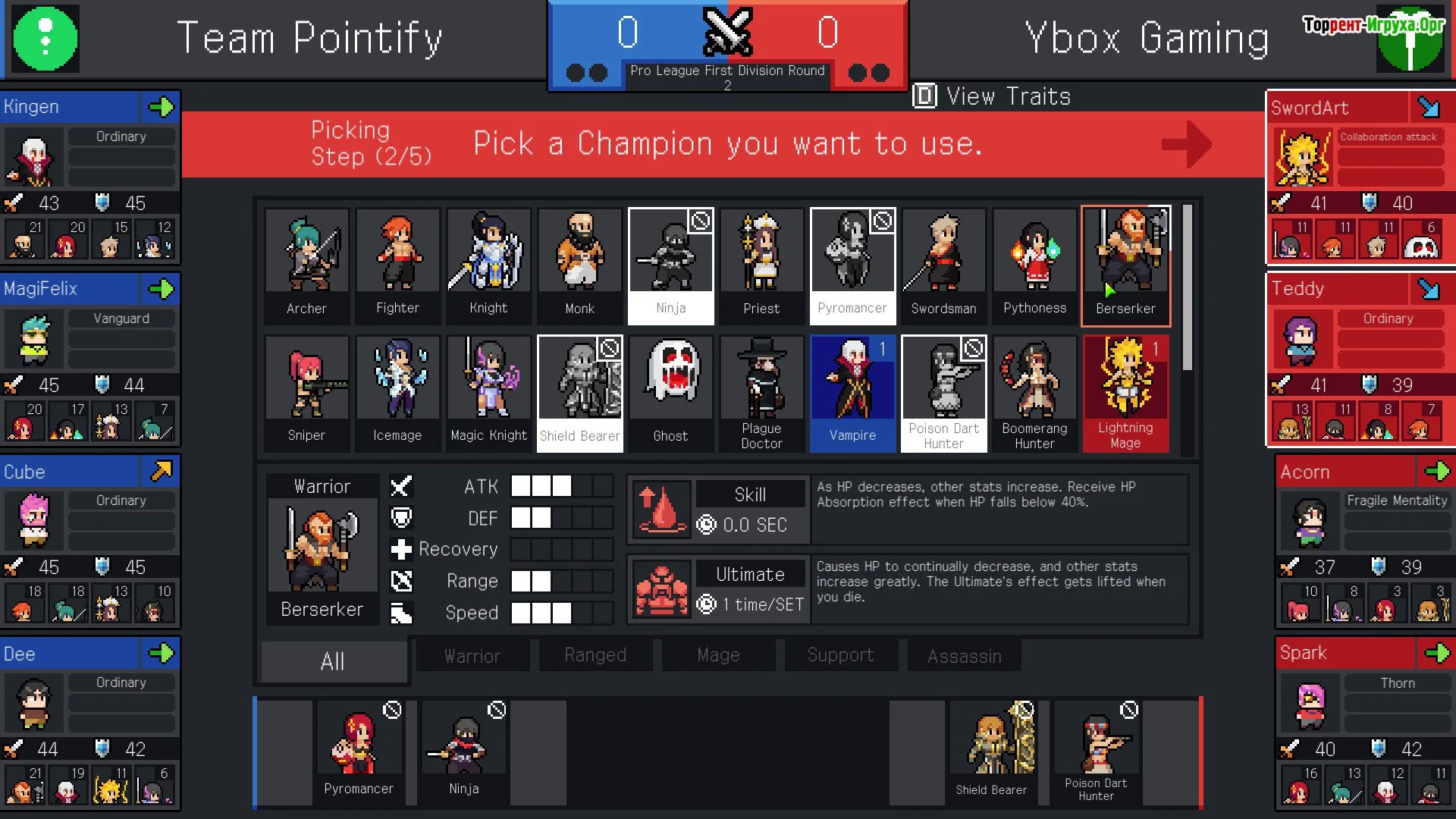Click the green team emblem top-left

pos(45,38)
